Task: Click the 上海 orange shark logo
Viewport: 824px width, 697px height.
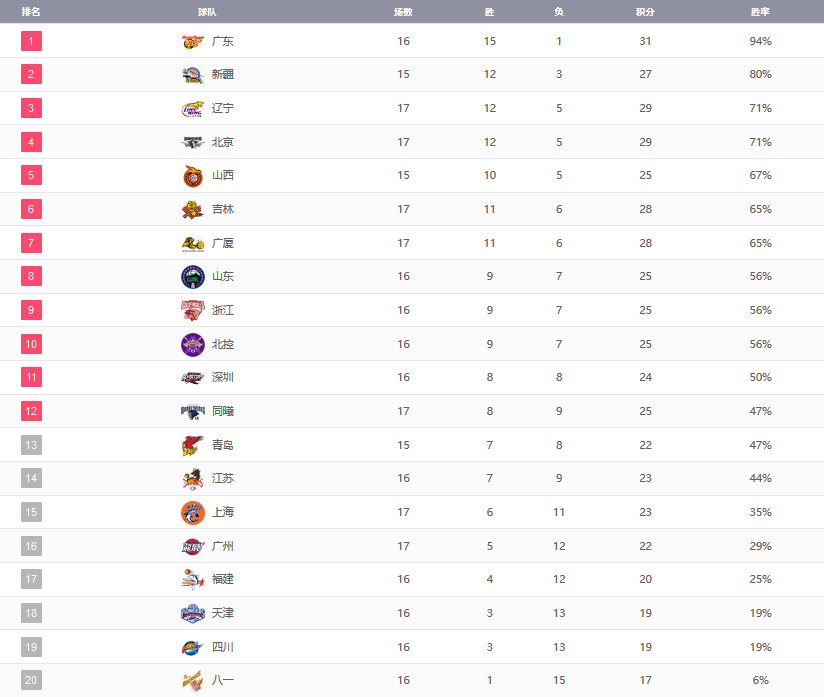Action: (192, 512)
